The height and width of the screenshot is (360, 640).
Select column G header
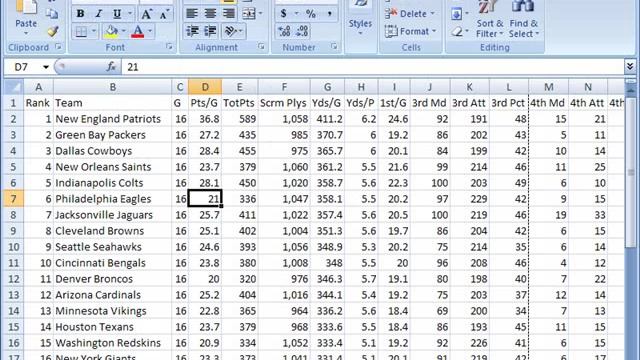point(327,87)
